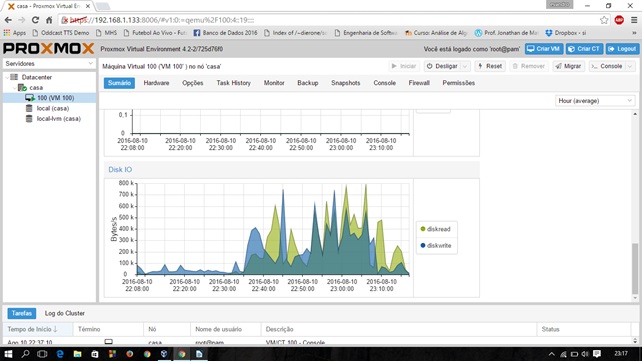Sort by the Descrição column header

point(399,329)
